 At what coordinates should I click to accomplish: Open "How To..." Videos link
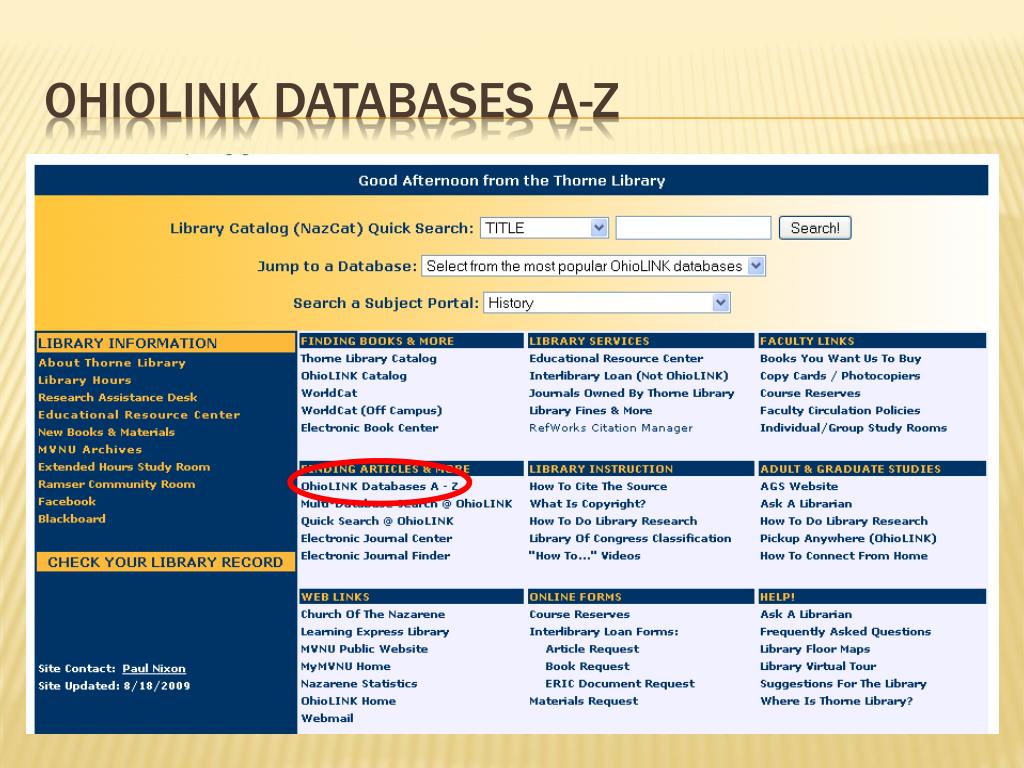[x=584, y=556]
